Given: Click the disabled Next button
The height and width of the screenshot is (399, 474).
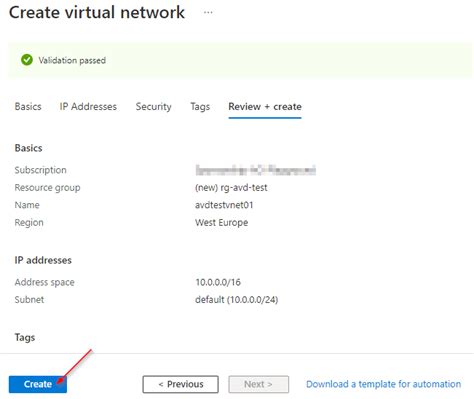Looking at the screenshot, I should (258, 384).
